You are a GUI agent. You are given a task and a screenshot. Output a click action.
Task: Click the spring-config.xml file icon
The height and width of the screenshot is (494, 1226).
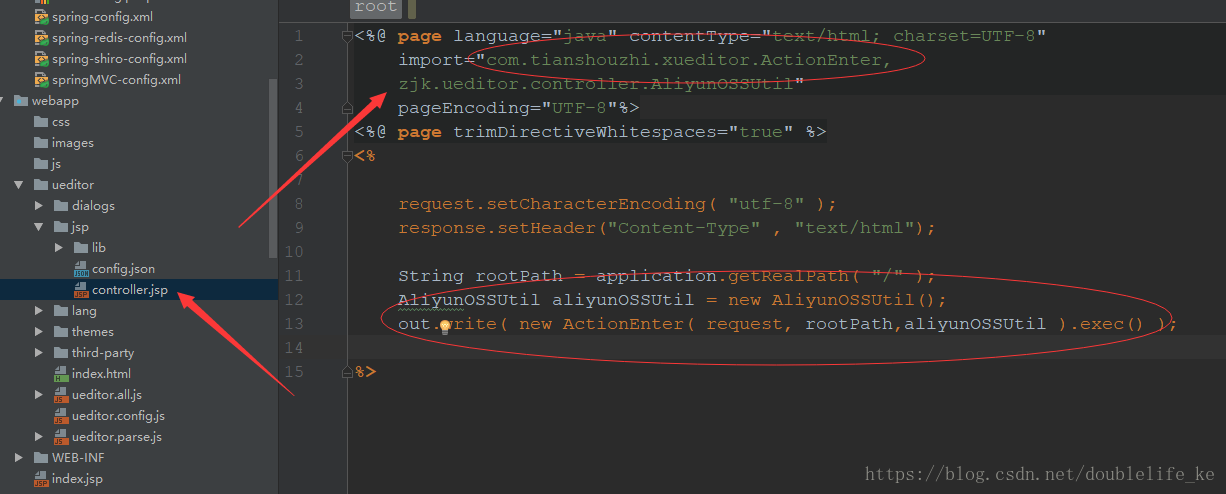click(x=41, y=17)
